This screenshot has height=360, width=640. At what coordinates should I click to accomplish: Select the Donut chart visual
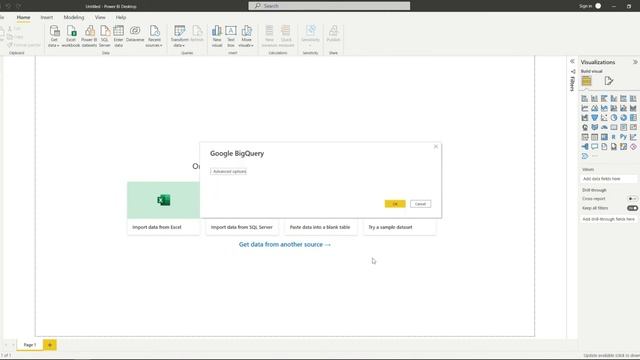623,118
